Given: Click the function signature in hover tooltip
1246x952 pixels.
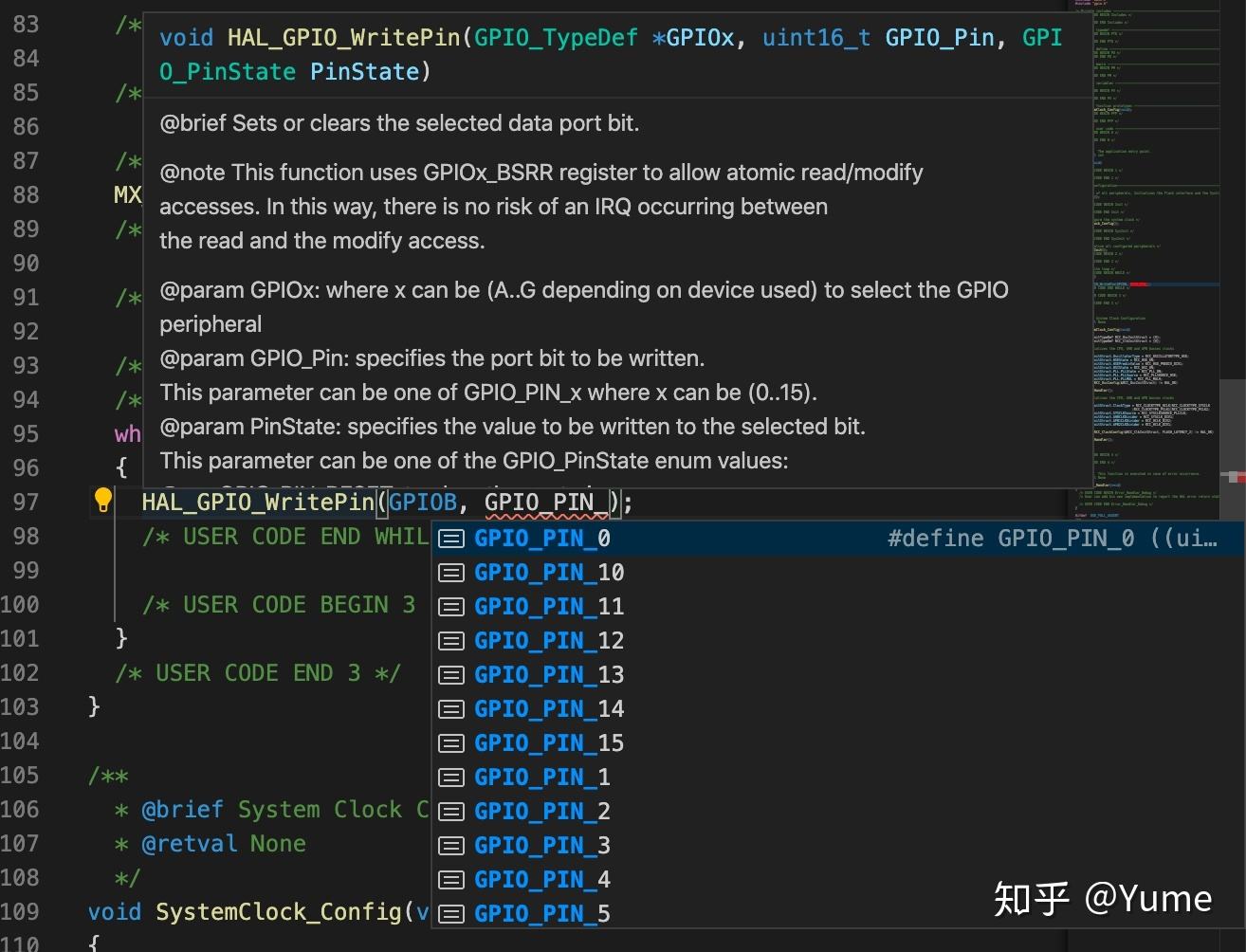Looking at the screenshot, I should [611, 54].
